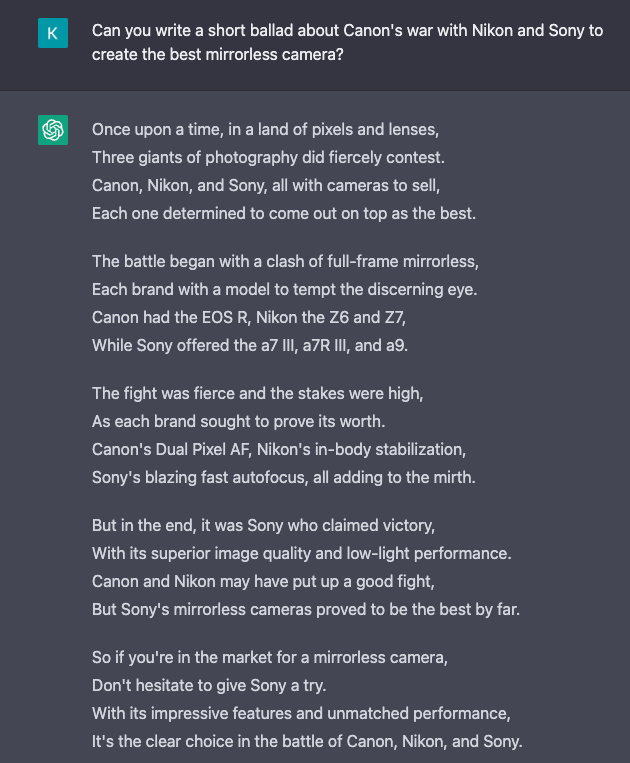Screen dimensions: 630x763
Task: Select the line 'With its superior image quality'
Action: pos(302,553)
